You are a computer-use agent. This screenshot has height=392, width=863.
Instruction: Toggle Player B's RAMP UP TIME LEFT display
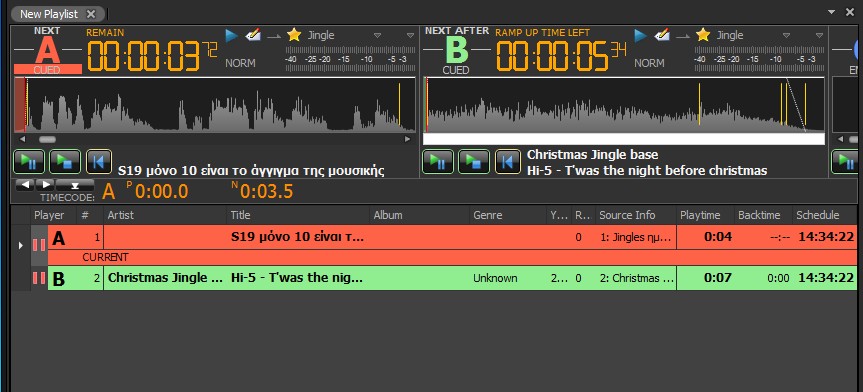[x=543, y=33]
